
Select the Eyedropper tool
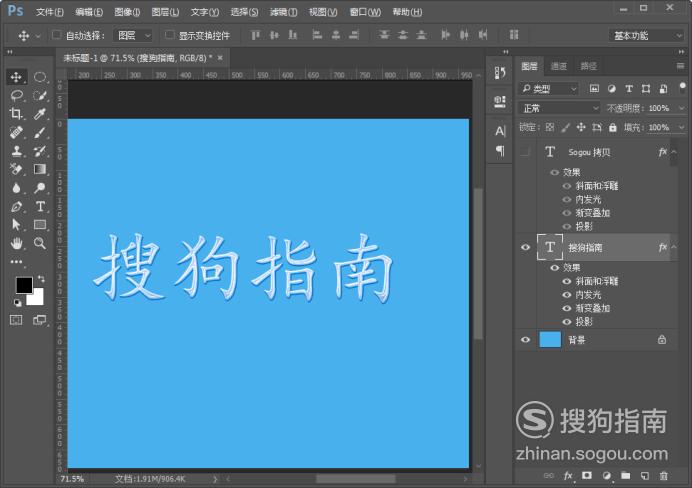click(x=40, y=114)
